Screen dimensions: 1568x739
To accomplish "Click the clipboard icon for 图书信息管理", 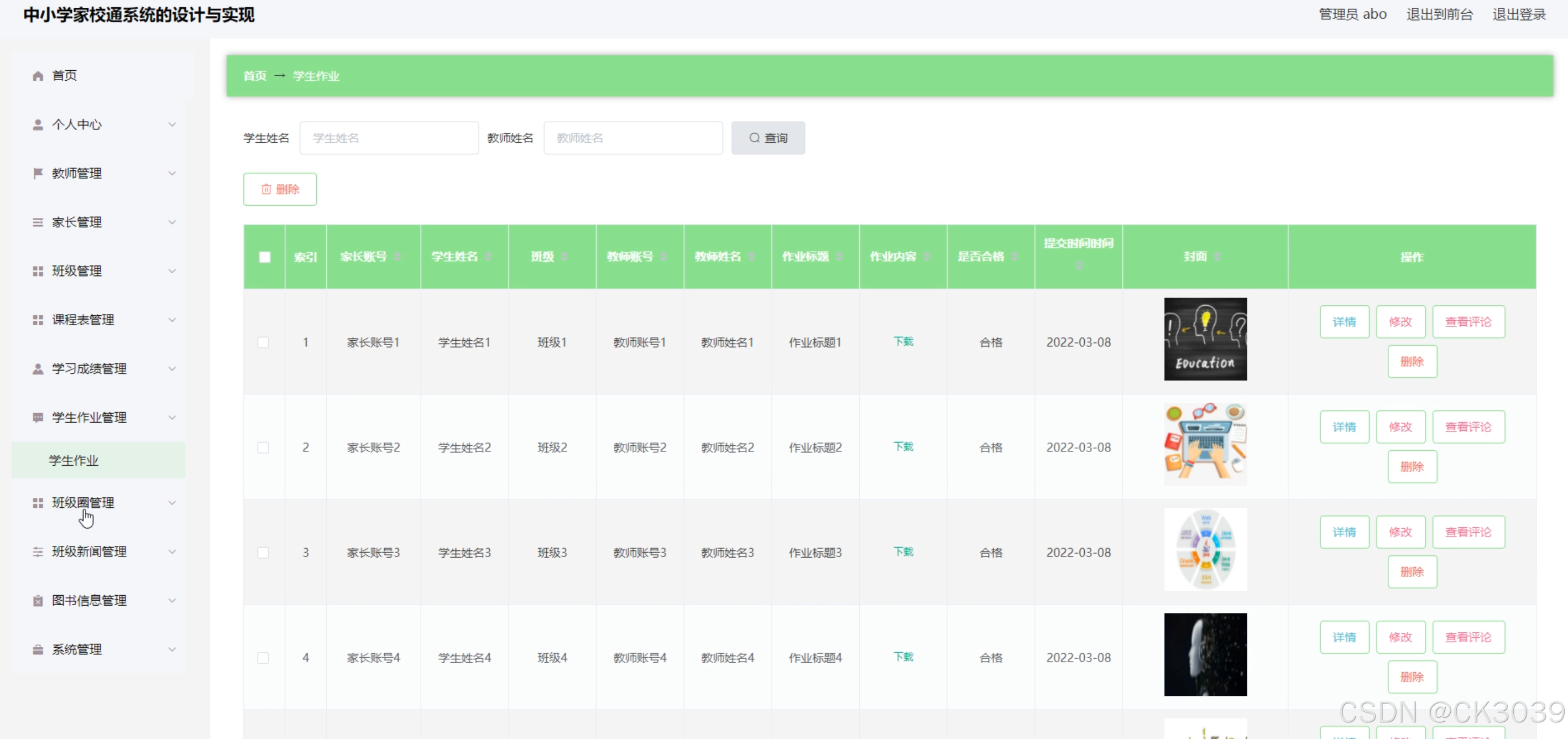I will click(x=38, y=601).
